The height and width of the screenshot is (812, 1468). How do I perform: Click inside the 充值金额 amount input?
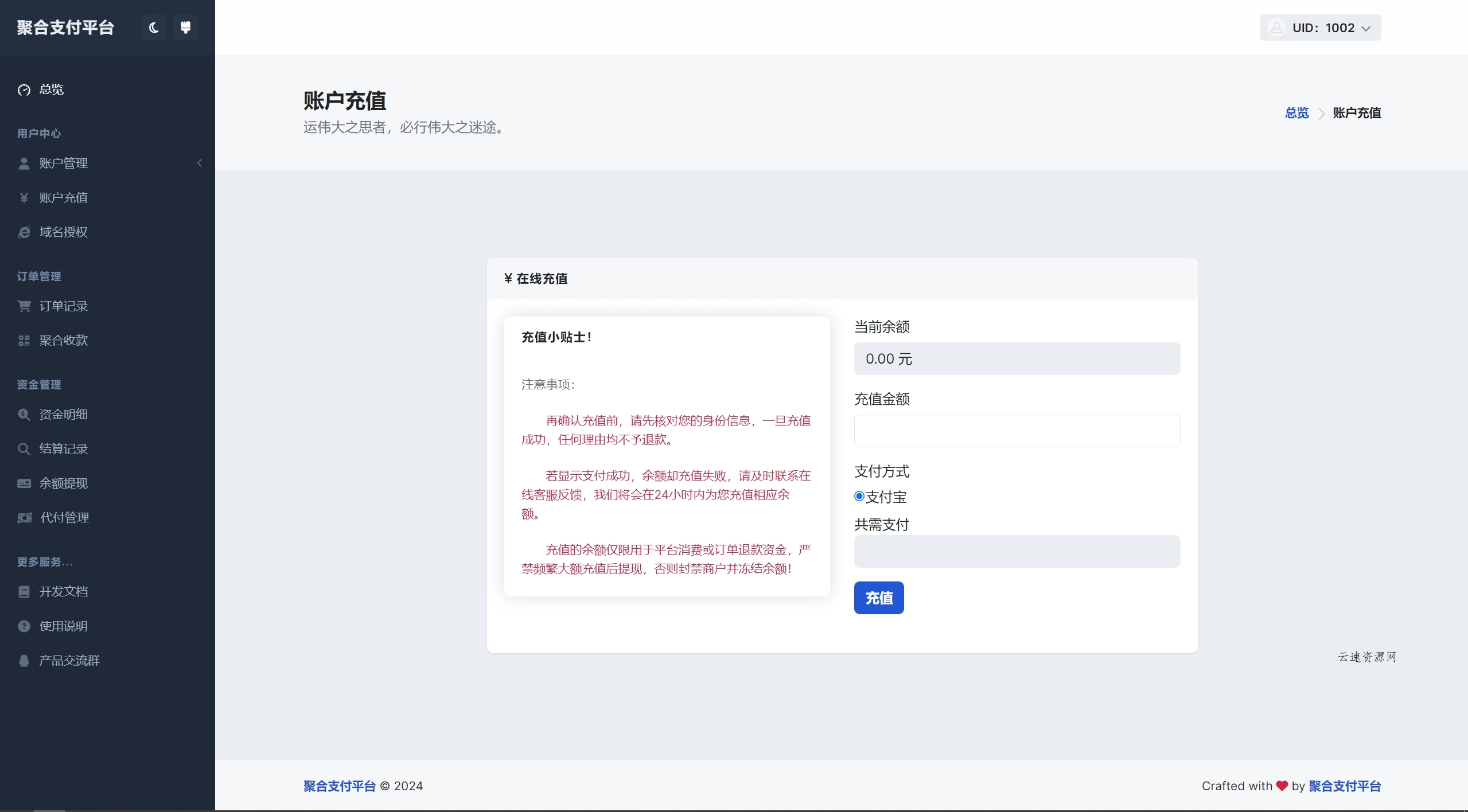(1015, 431)
